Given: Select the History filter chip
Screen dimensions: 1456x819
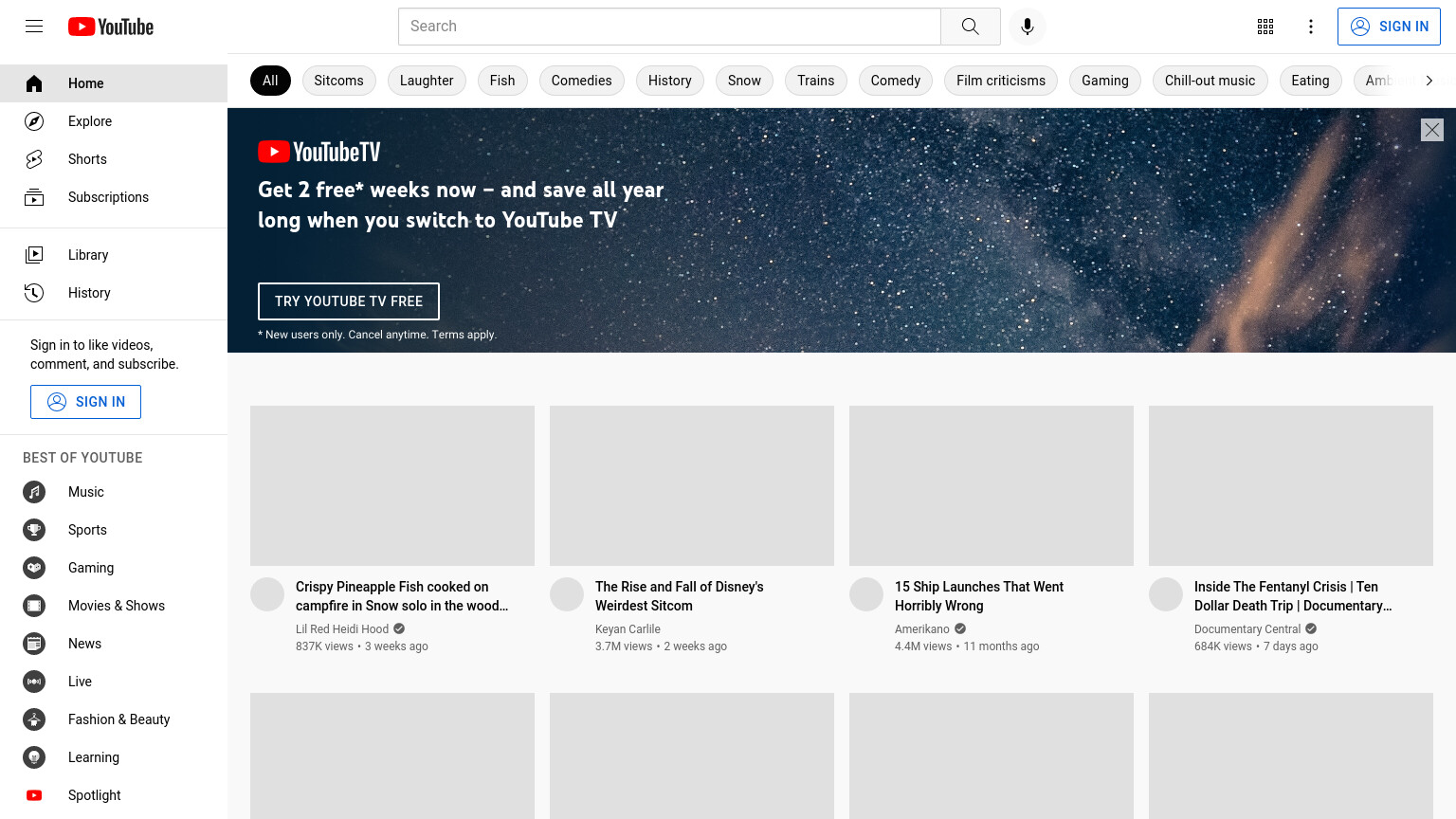Looking at the screenshot, I should 670,81.
